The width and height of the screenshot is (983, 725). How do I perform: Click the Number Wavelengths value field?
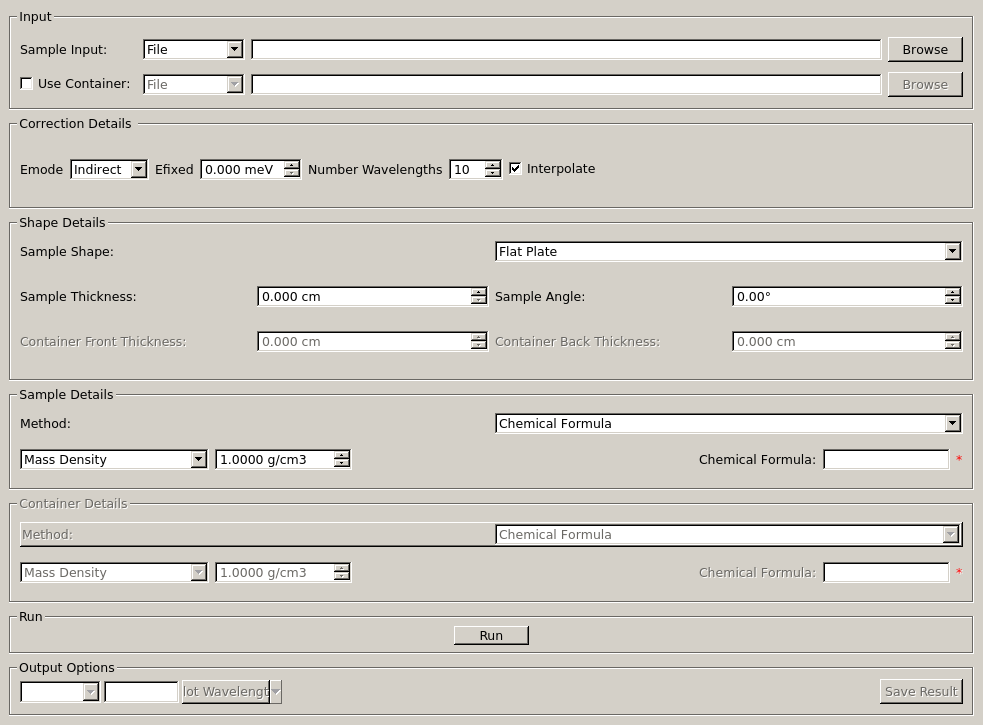[467, 170]
